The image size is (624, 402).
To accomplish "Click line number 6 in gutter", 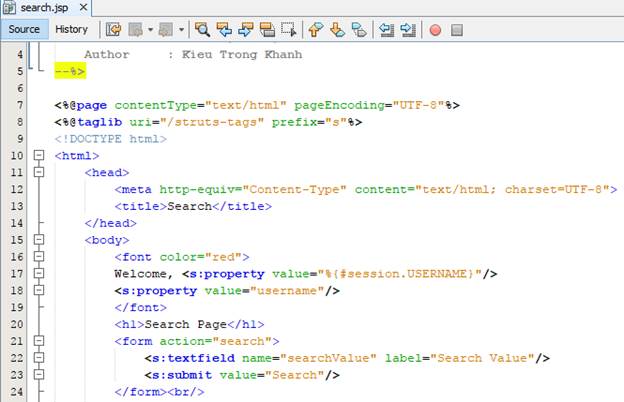I will click(20, 88).
